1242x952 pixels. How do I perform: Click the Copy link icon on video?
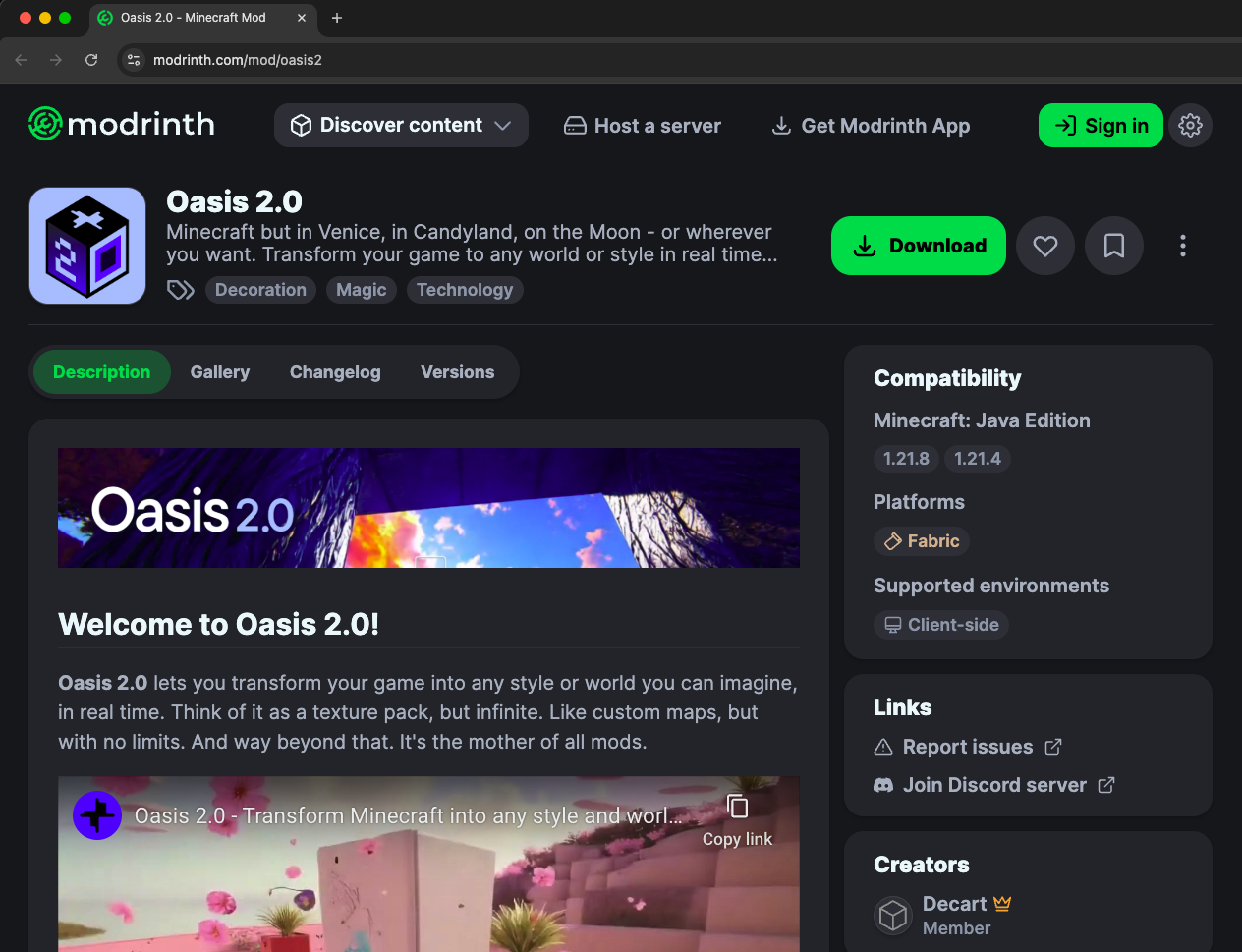point(737,807)
